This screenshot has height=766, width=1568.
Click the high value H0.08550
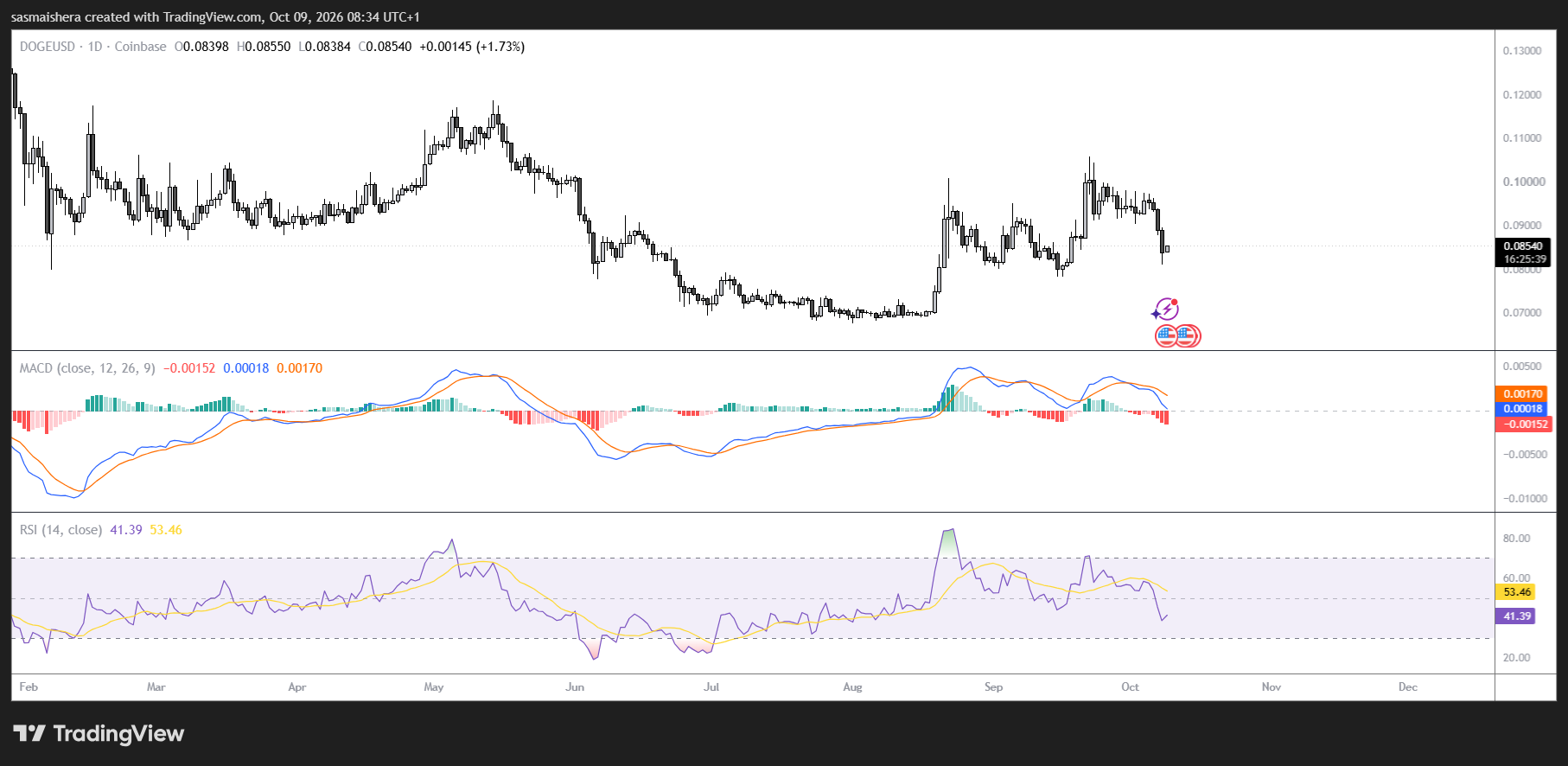click(264, 47)
